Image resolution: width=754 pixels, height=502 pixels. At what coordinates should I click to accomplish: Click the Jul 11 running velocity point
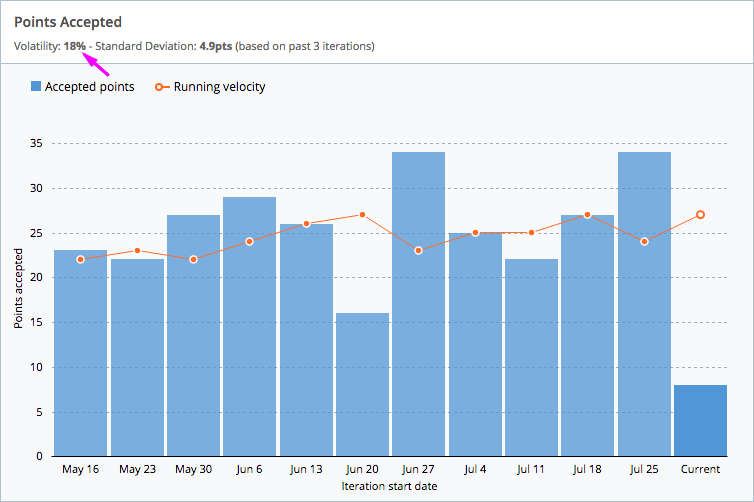(531, 233)
